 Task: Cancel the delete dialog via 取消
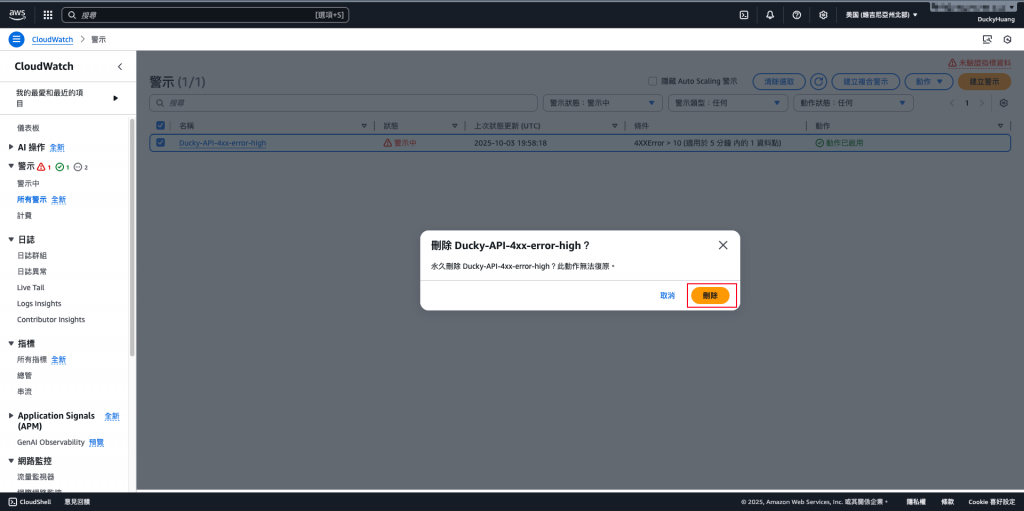pyautogui.click(x=667, y=295)
